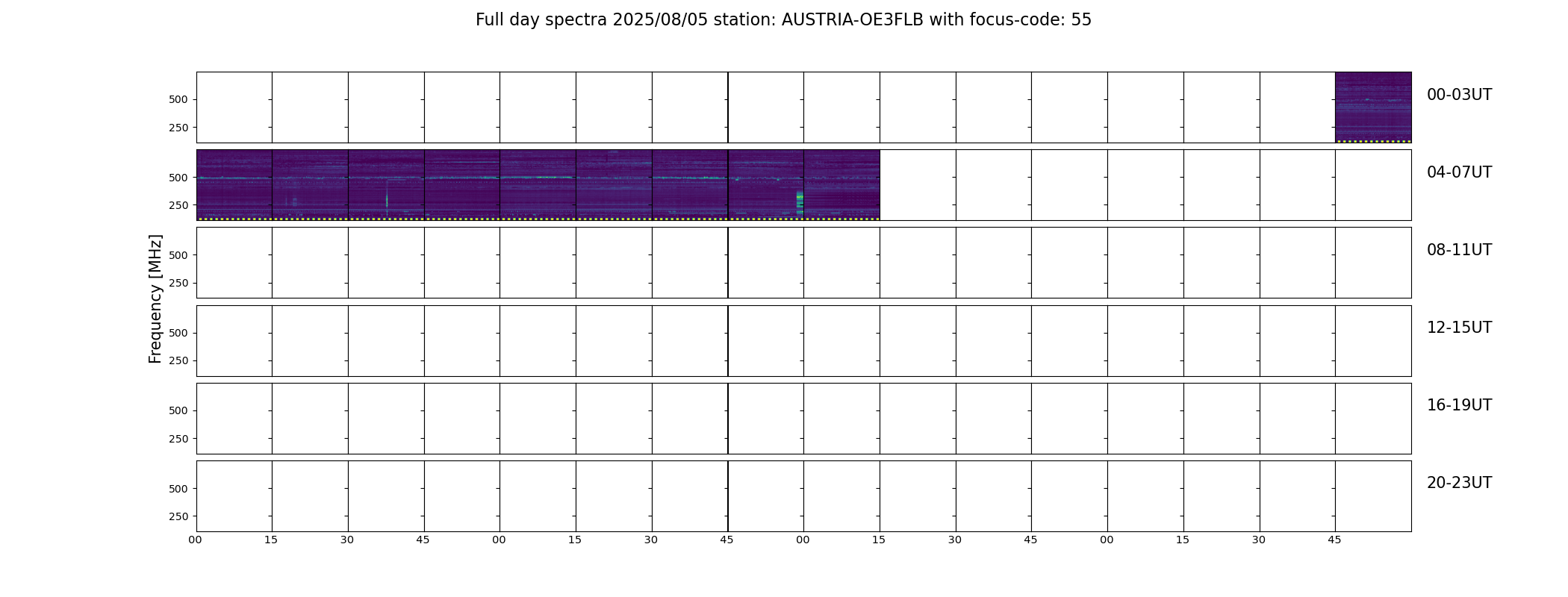Click the leftmost '15' x-axis tick label

pos(271,540)
